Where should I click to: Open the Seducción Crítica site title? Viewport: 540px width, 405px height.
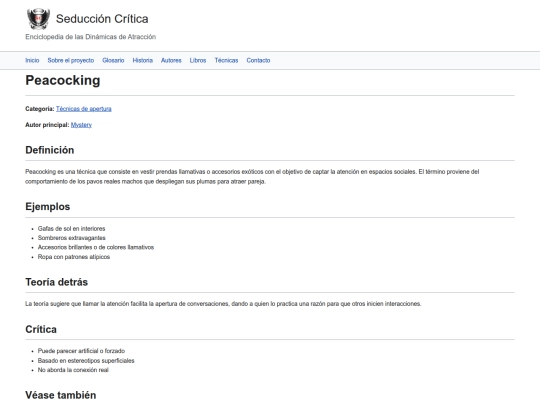pos(102,19)
